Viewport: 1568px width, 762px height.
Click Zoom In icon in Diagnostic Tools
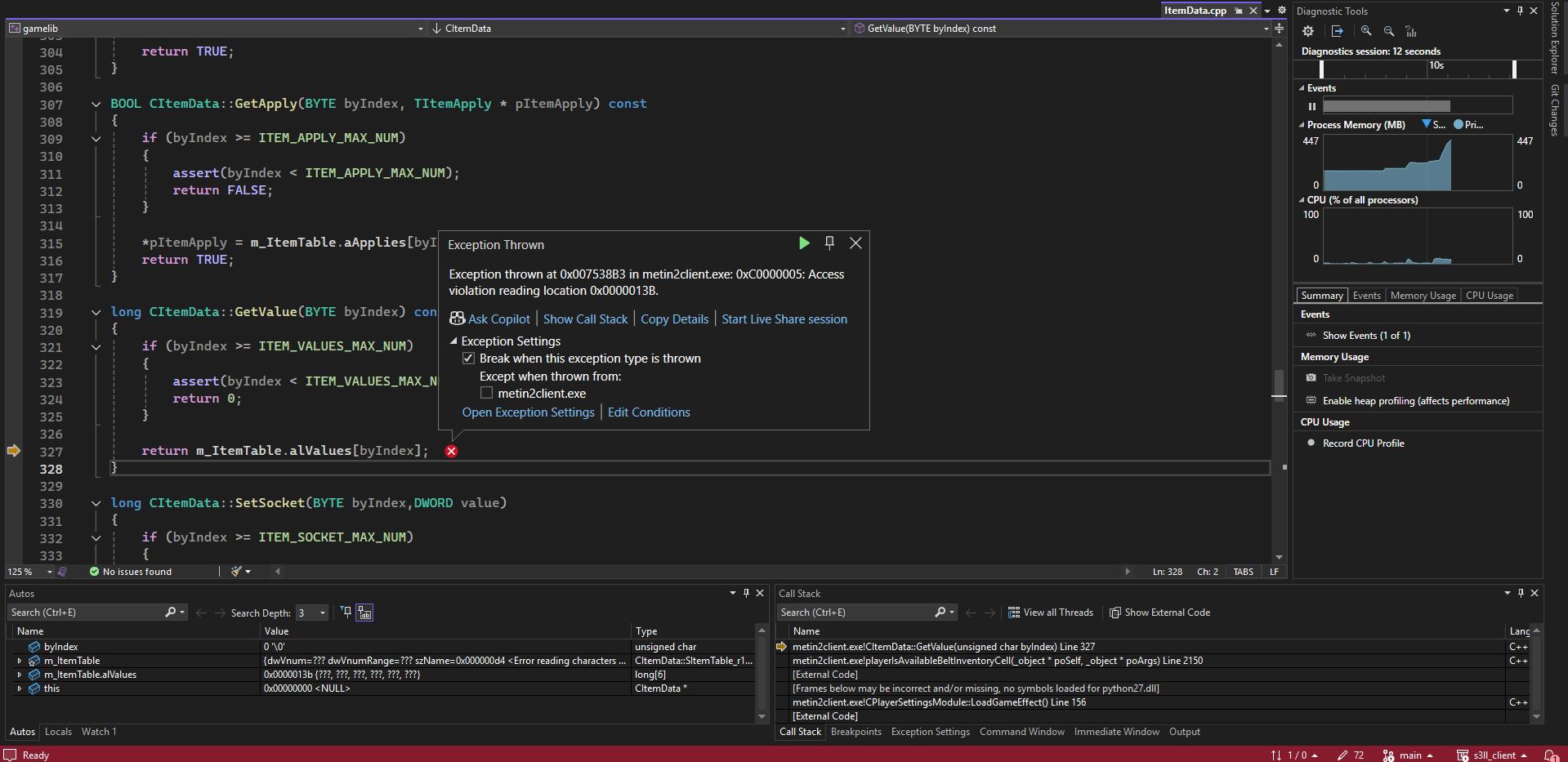point(1366,31)
